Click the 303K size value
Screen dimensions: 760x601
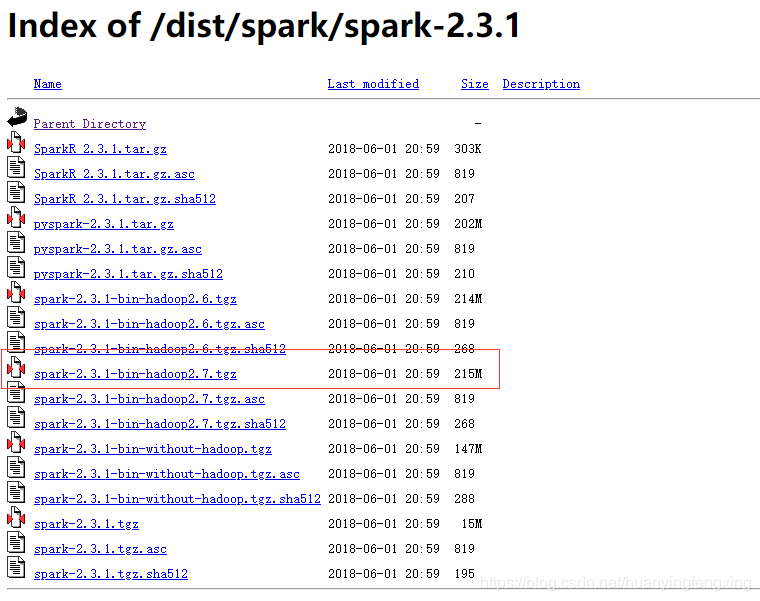(468, 149)
